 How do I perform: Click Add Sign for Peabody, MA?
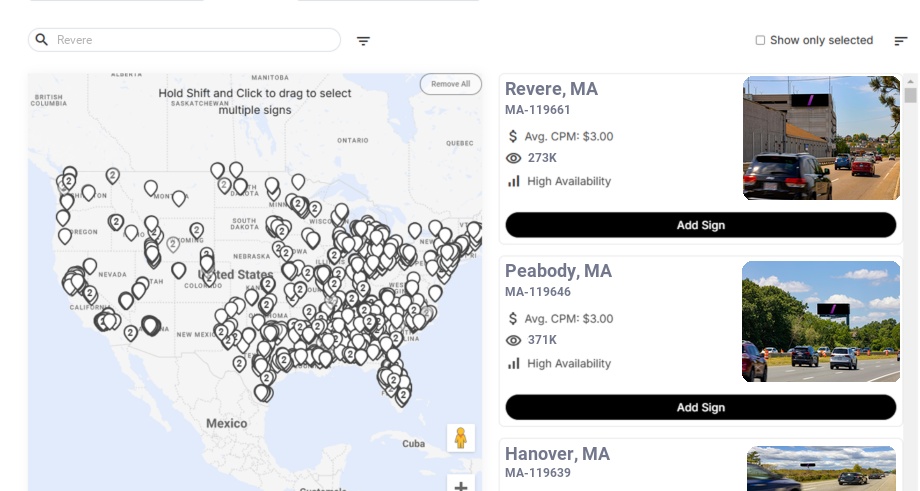pos(701,407)
